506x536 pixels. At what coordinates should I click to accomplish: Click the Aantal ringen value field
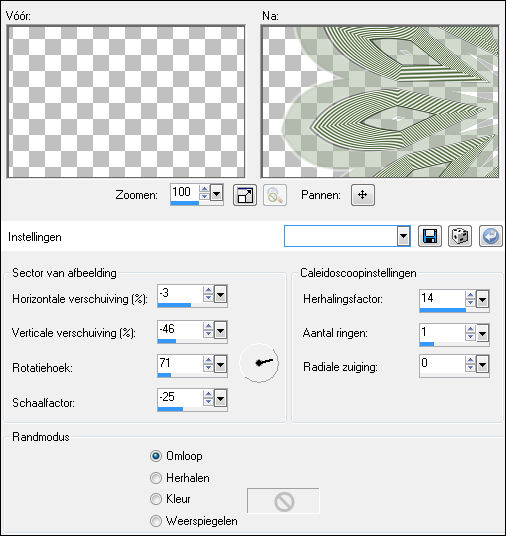(x=442, y=332)
